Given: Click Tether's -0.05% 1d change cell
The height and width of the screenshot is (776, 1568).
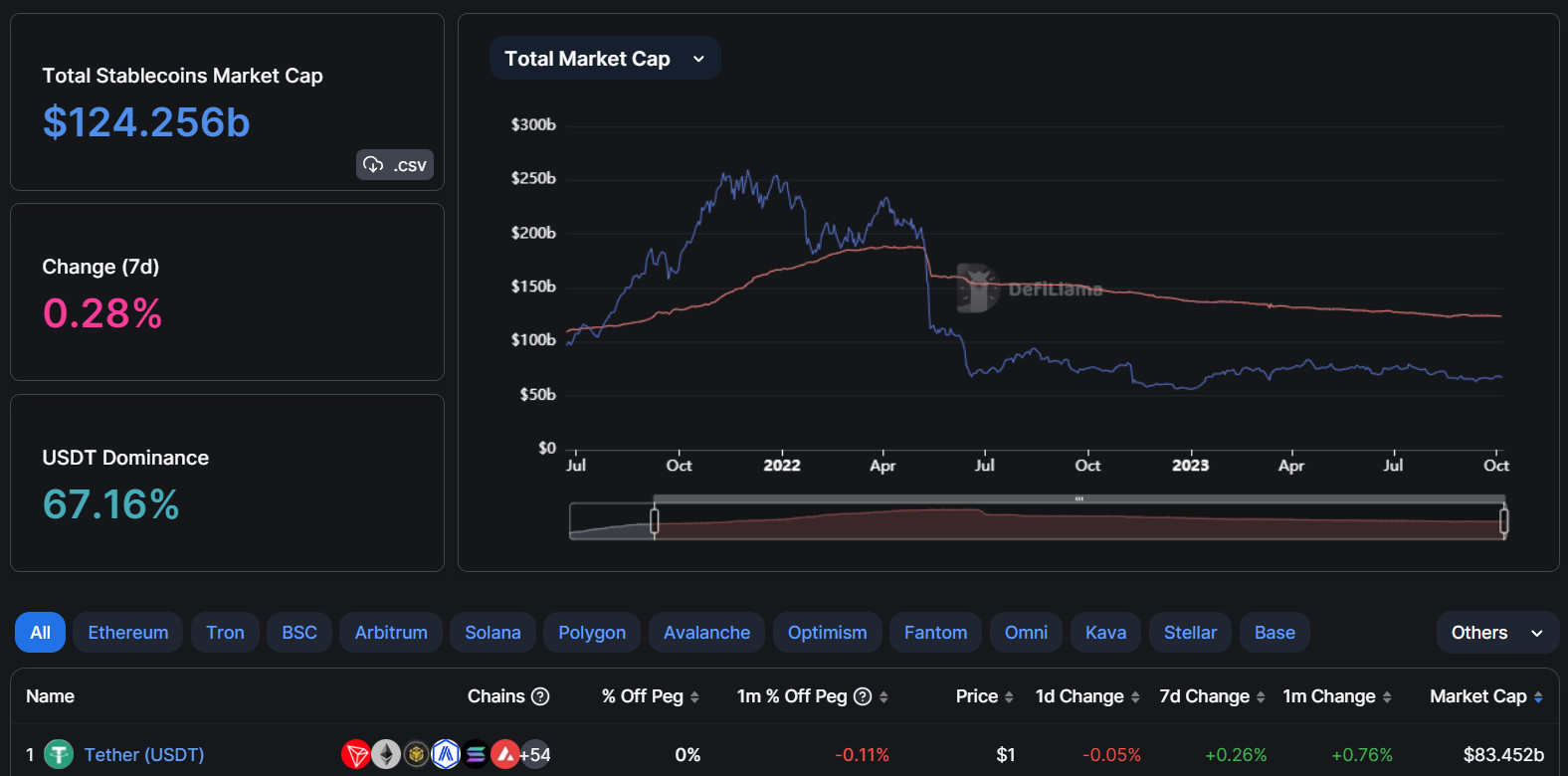Looking at the screenshot, I should click(x=1111, y=755).
